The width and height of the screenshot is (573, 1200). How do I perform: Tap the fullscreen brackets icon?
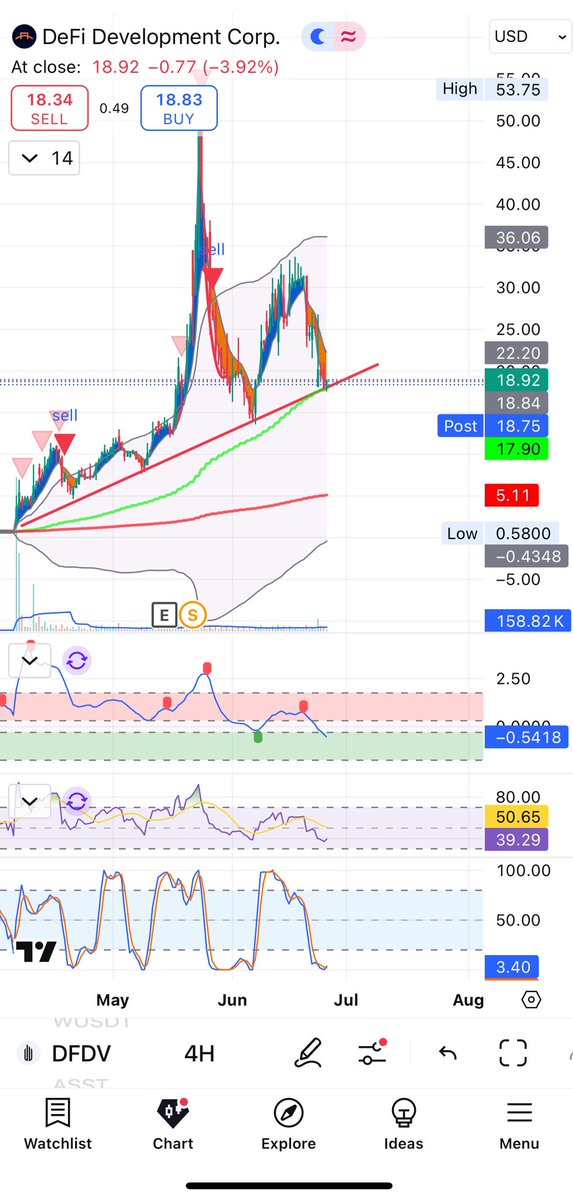pos(513,1053)
